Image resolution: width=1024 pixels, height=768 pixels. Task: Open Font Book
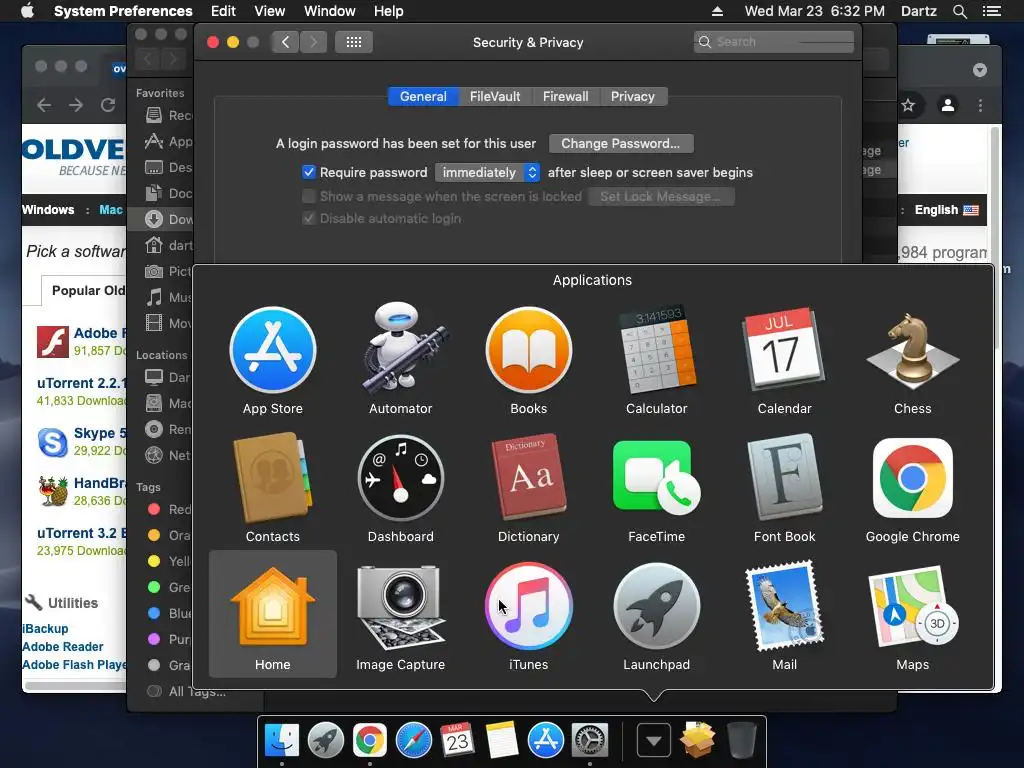[784, 477]
